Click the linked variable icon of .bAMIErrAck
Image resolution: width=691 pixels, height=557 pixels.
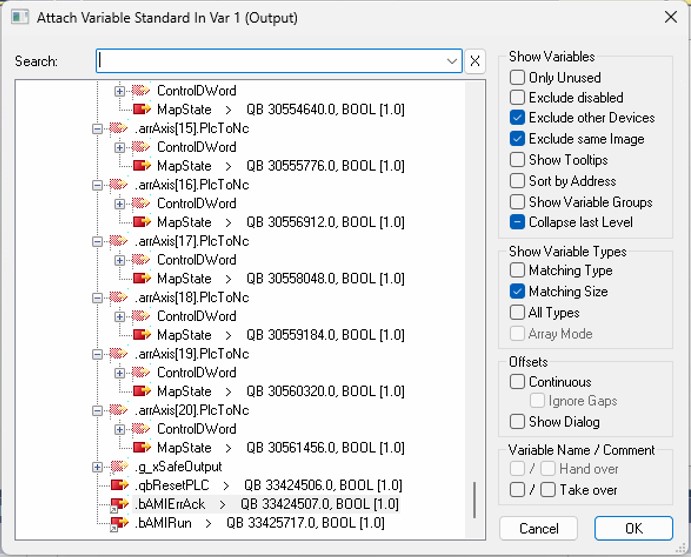[119, 505]
